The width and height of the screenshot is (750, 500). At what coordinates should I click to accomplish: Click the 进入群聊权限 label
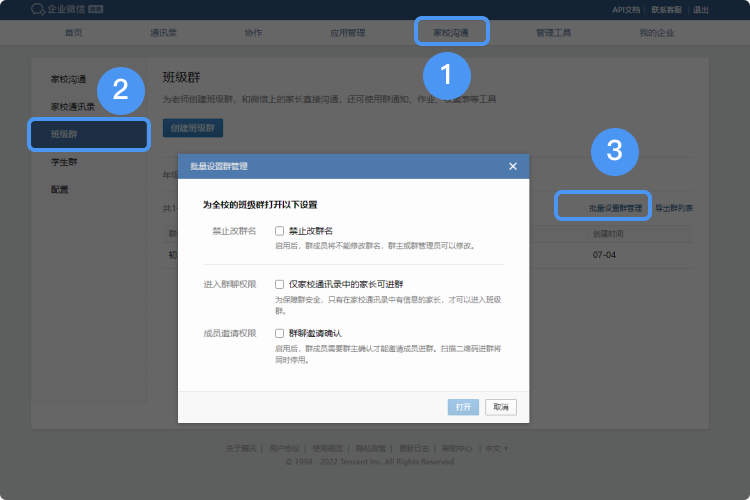[230, 284]
